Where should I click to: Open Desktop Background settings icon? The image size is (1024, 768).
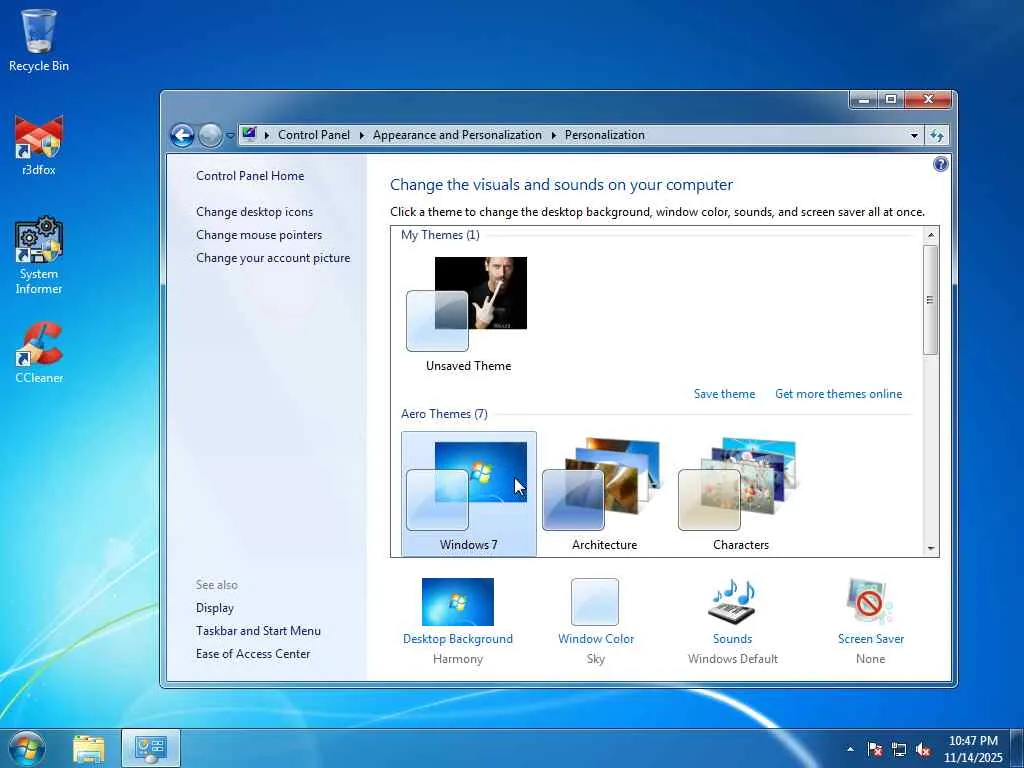click(x=458, y=602)
